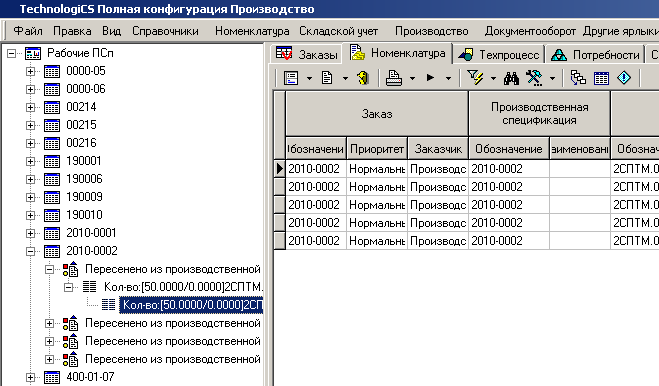Open dropdown arrow next to document icon
The image size is (659, 386).
point(345,78)
